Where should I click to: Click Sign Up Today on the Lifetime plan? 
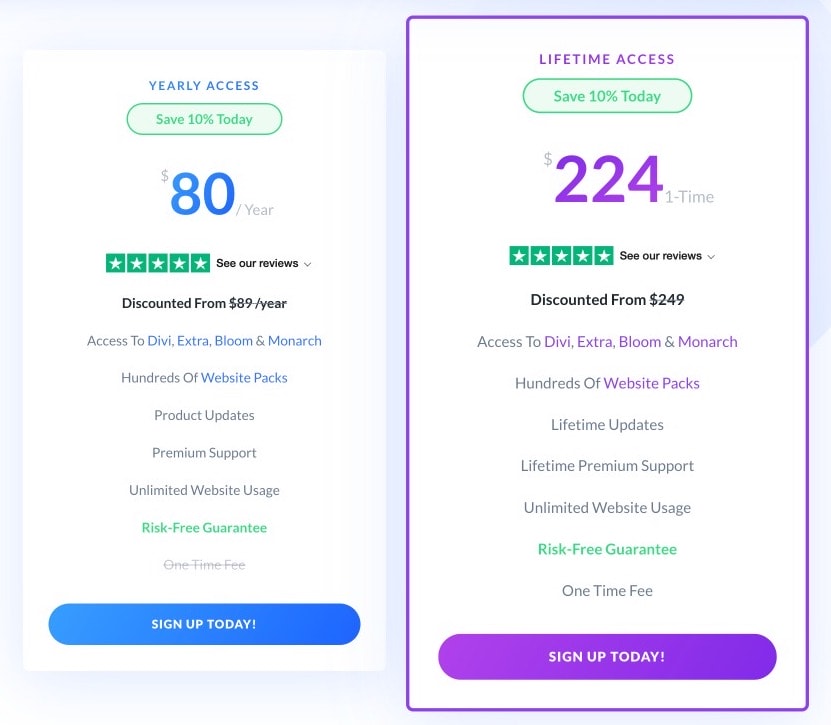(607, 656)
